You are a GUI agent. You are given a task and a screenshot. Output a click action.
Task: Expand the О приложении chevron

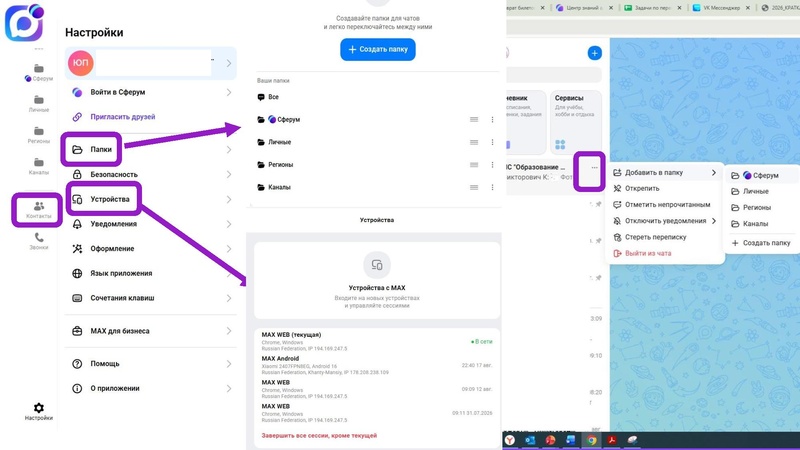coord(229,389)
